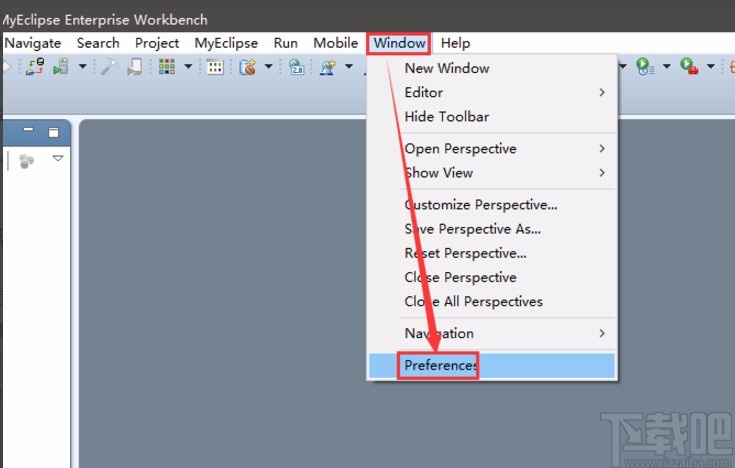This screenshot has height=468, width=735.
Task: Open the Project menu
Action: coord(157,43)
